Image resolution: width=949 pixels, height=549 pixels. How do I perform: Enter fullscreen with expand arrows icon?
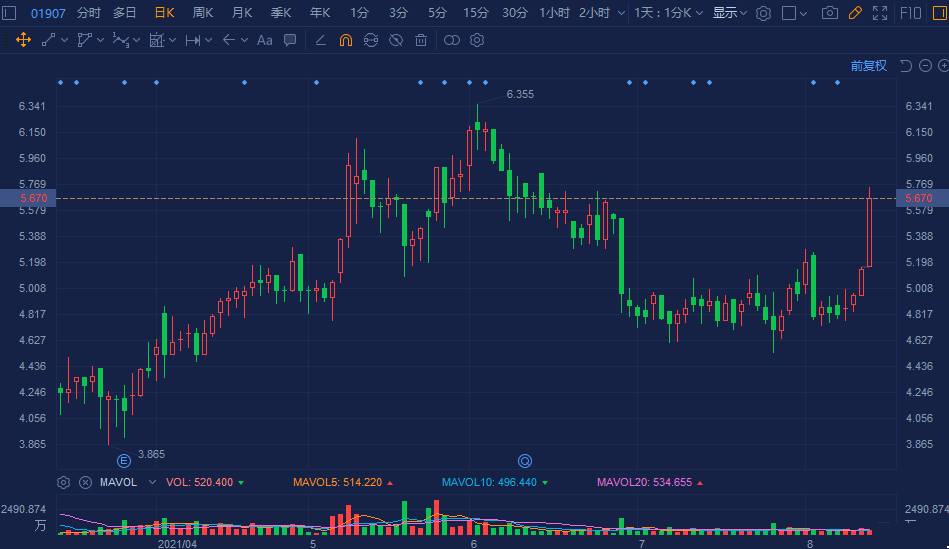tap(880, 13)
